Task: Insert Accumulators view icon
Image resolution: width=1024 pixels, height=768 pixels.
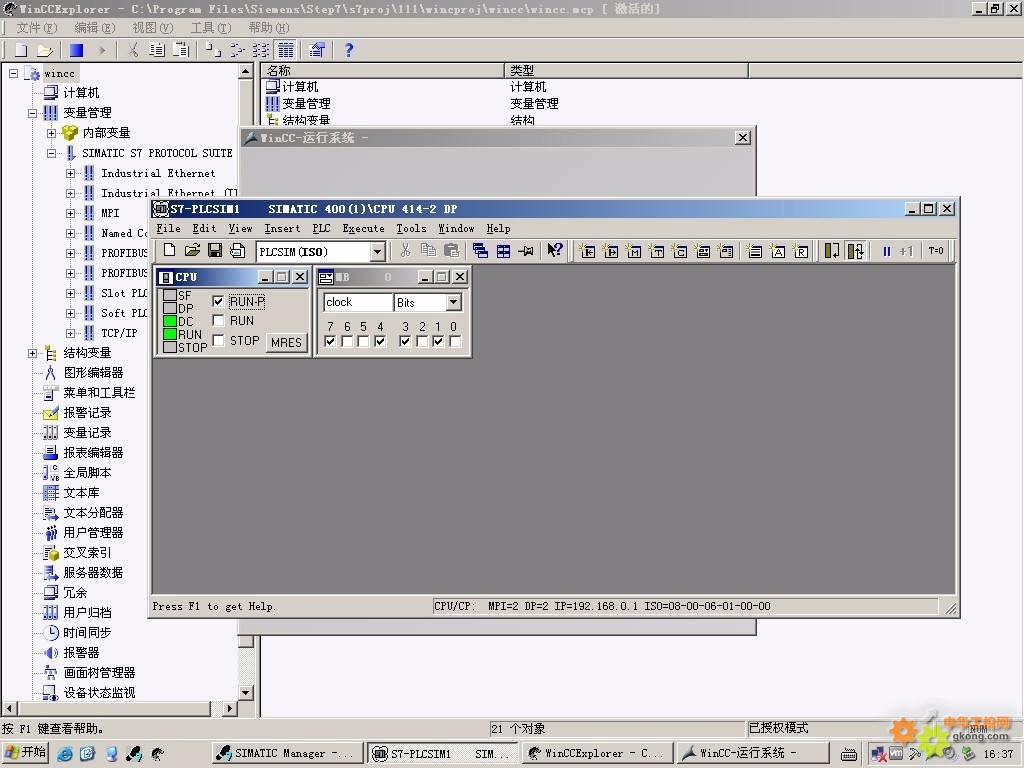Action: click(x=778, y=251)
